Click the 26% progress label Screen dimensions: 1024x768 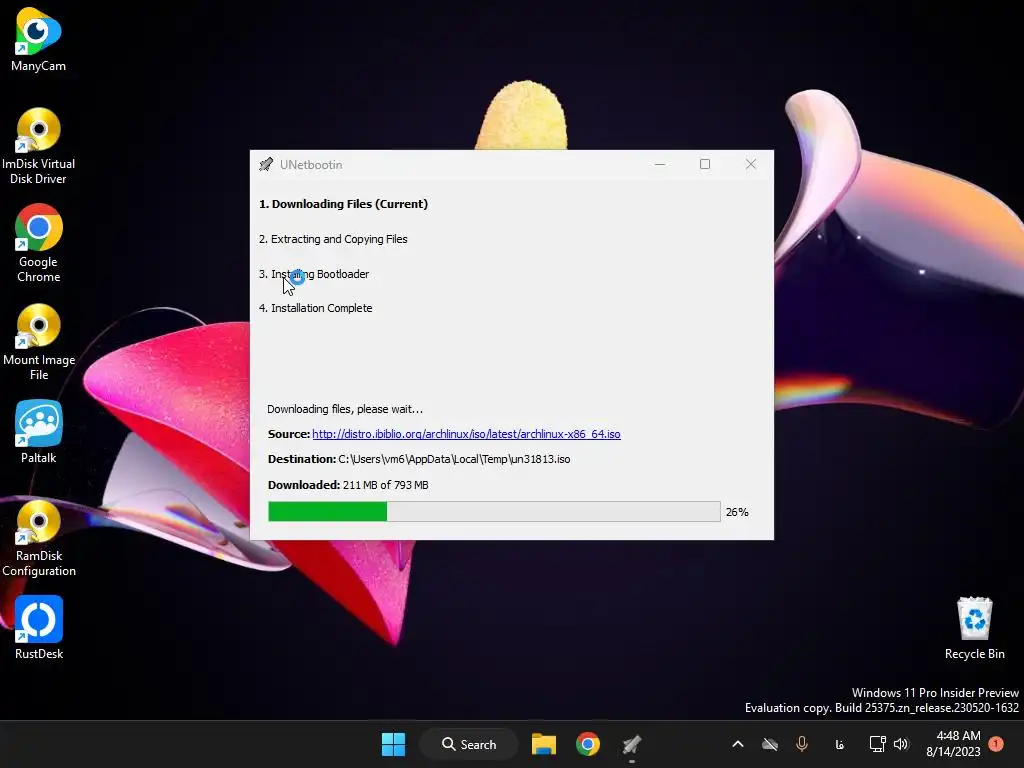737,512
